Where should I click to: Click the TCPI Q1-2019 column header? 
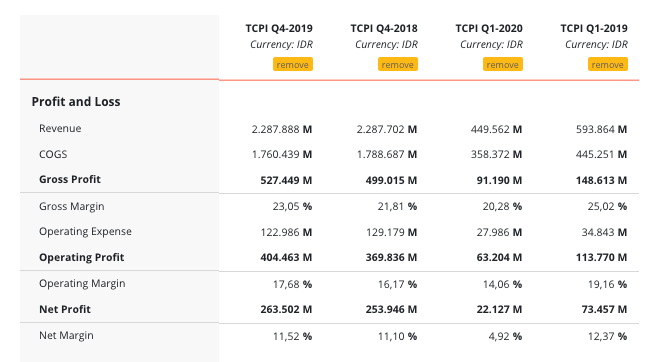tap(594, 28)
